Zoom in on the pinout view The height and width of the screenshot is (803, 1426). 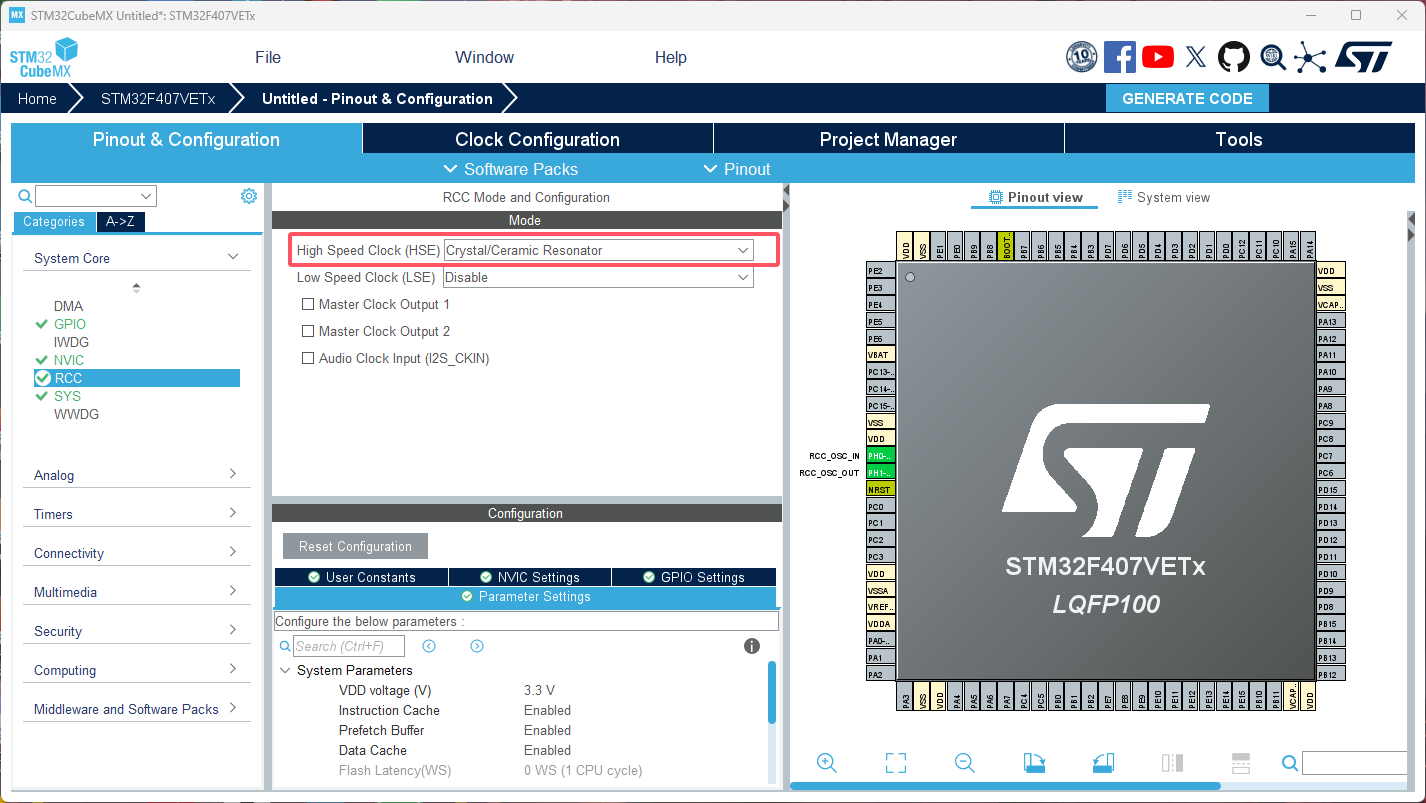point(827,763)
